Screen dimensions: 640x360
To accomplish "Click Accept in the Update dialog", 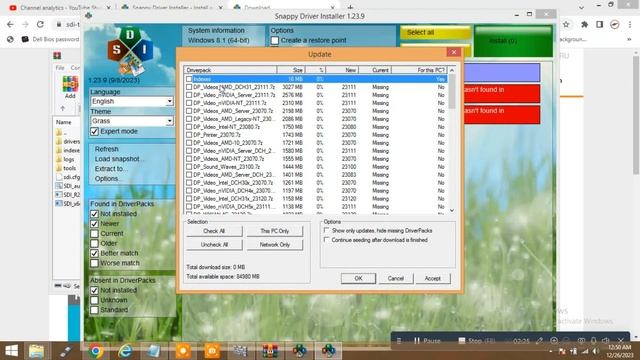I will (x=433, y=278).
